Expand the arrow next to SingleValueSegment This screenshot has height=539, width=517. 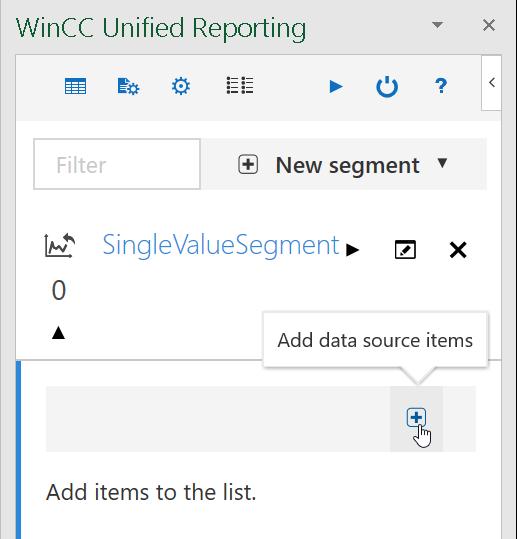352,250
